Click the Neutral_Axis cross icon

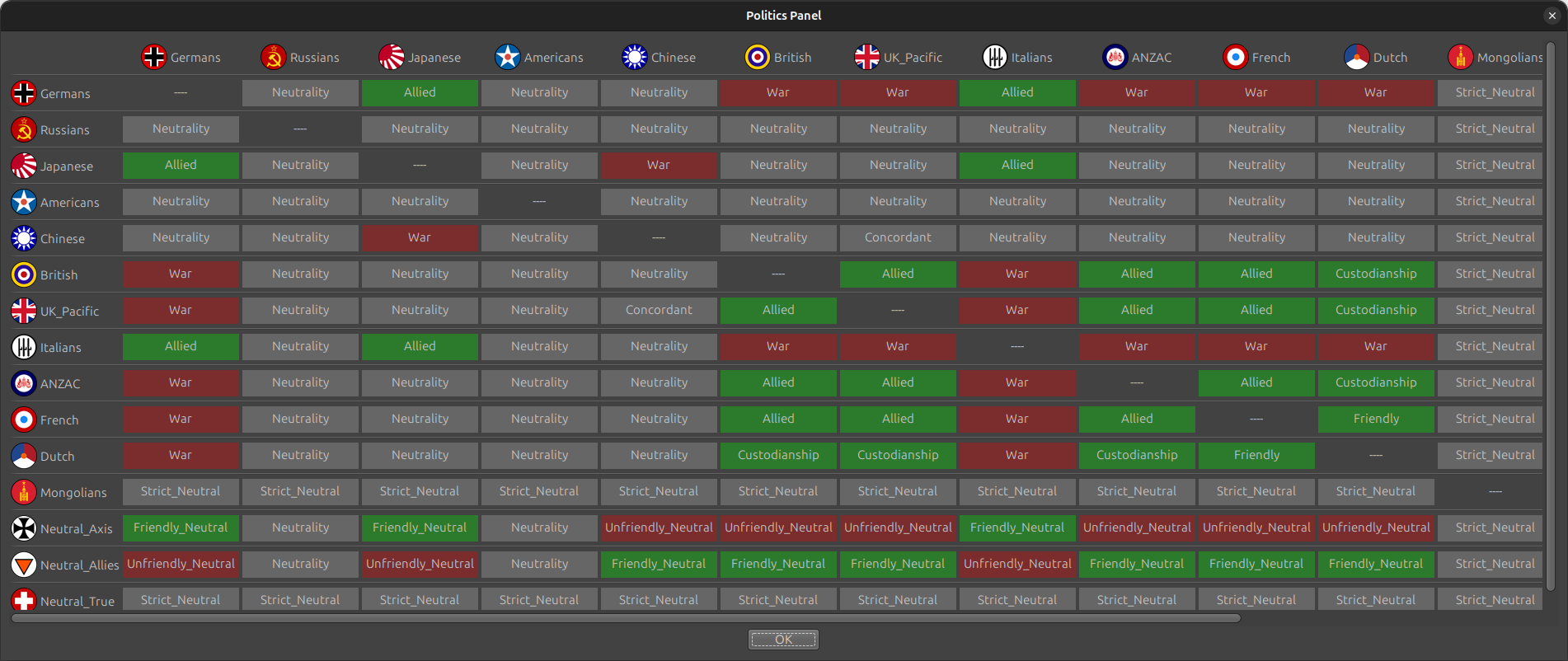point(24,528)
